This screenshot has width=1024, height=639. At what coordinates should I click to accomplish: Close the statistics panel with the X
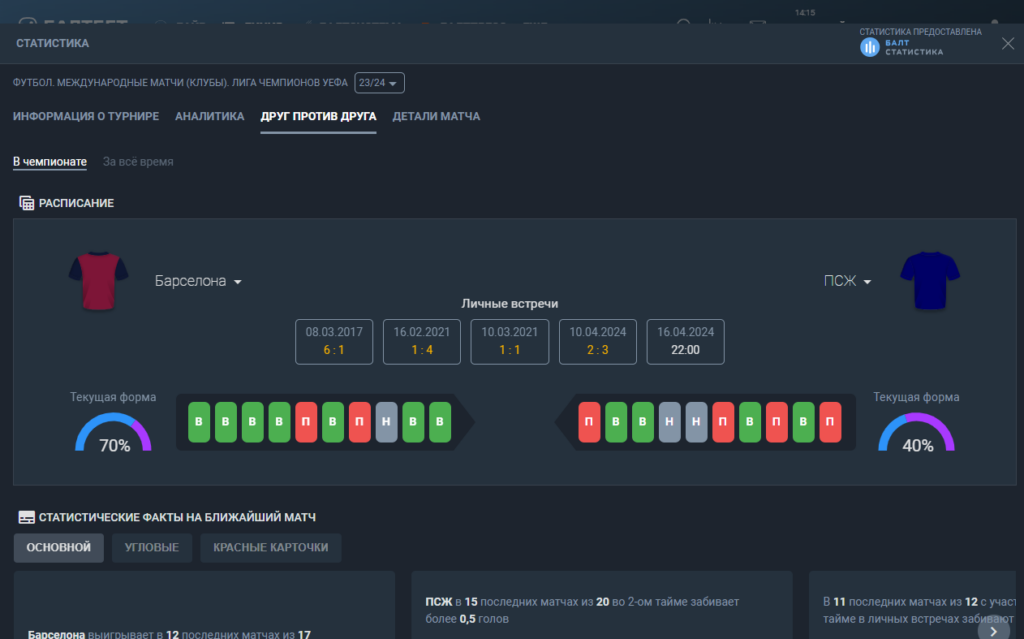pos(1008,44)
